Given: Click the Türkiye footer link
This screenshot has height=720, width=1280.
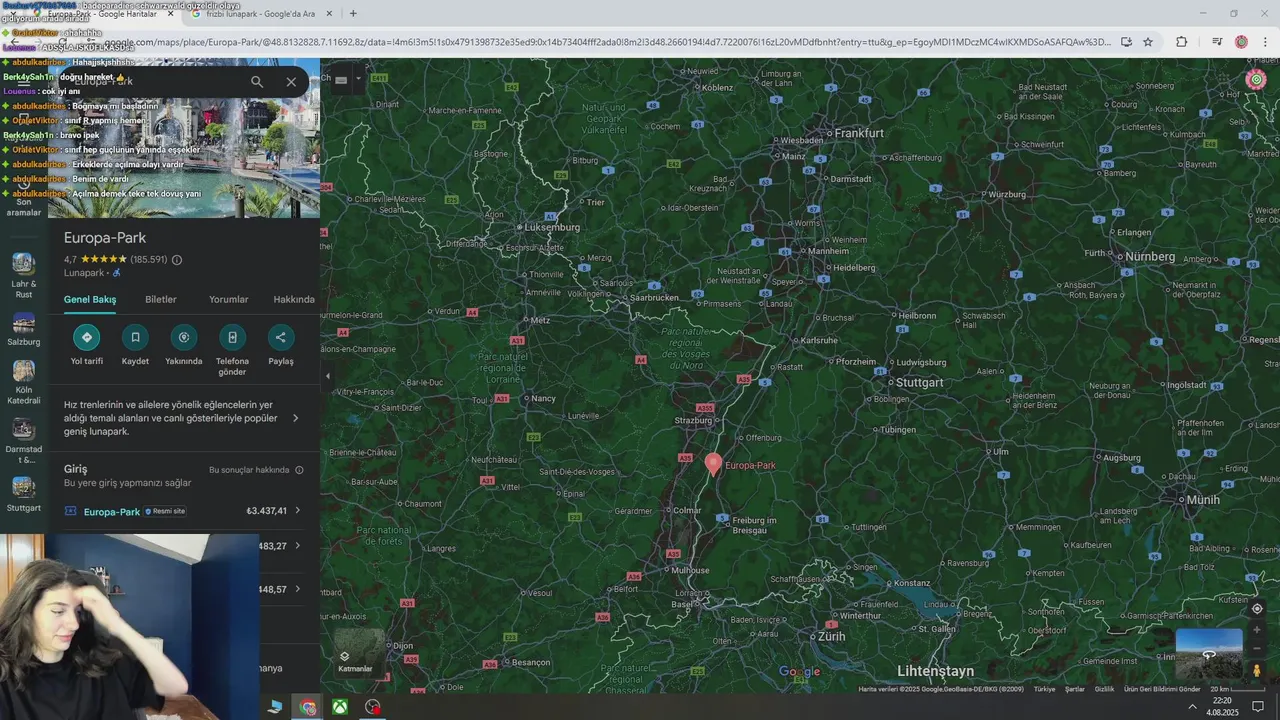Looking at the screenshot, I should [x=1044, y=689].
